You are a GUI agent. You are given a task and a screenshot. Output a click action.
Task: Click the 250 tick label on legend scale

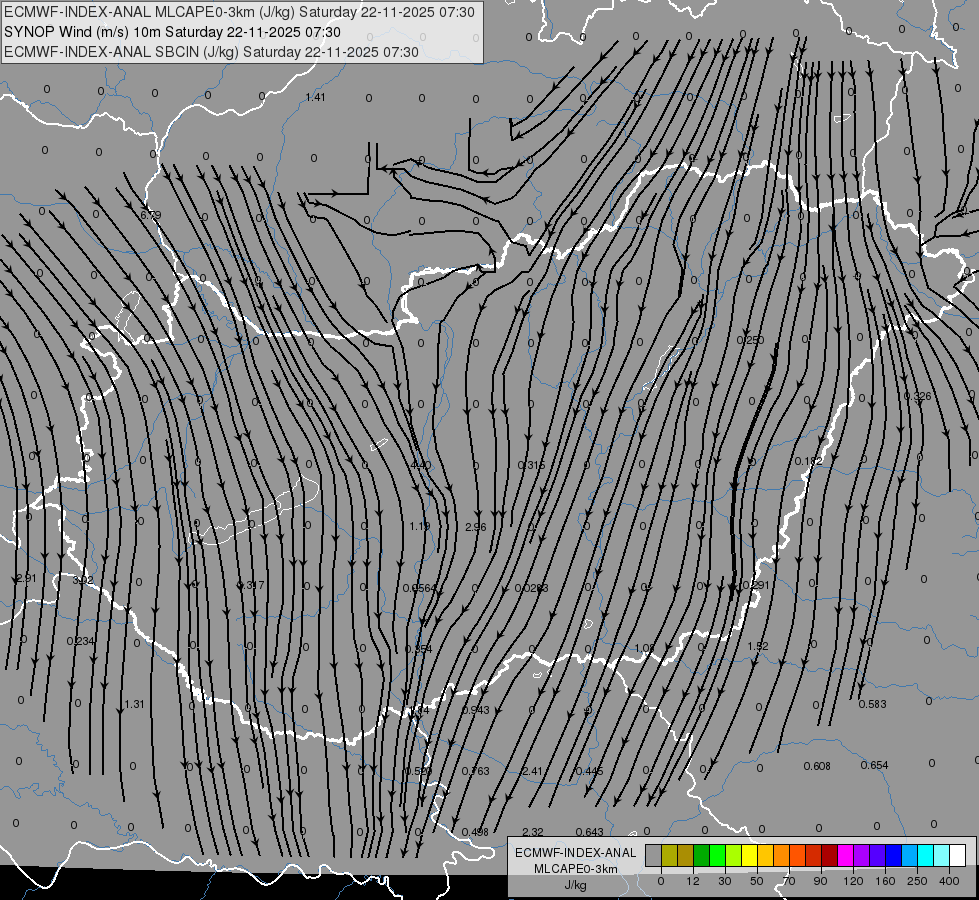pos(917,881)
